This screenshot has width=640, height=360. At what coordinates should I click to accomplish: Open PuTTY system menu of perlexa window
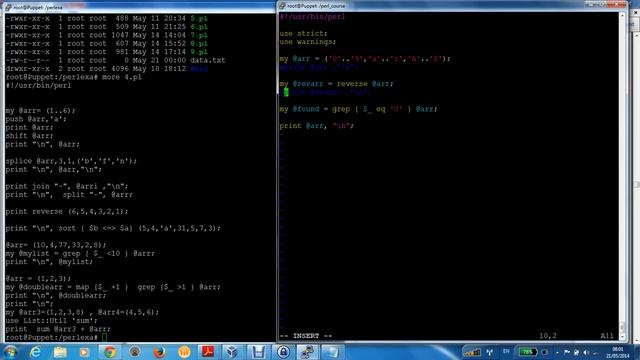tap(8, 7)
